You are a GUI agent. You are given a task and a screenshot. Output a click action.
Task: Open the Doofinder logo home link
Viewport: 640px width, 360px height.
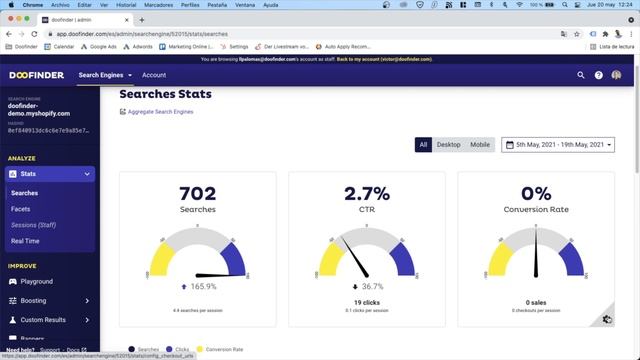(x=36, y=75)
